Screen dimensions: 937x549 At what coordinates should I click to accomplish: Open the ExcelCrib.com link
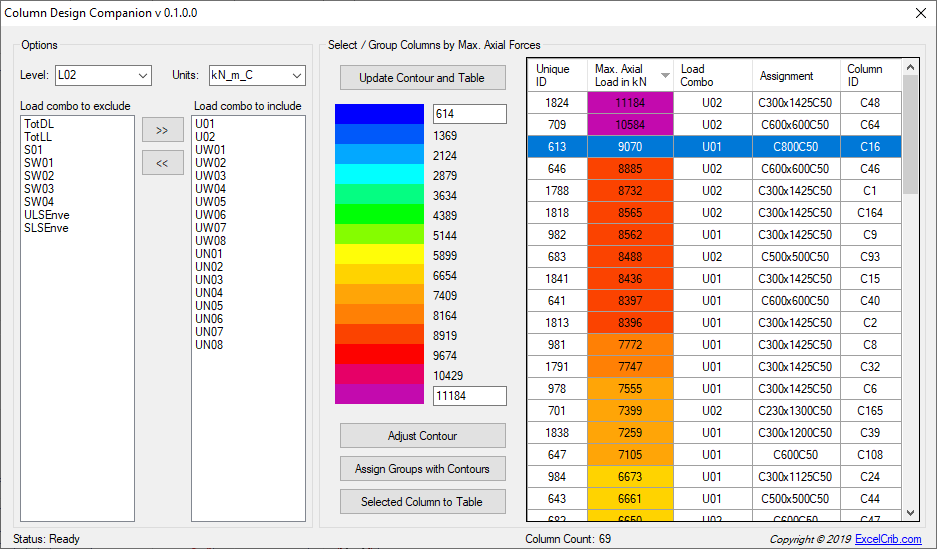point(888,539)
